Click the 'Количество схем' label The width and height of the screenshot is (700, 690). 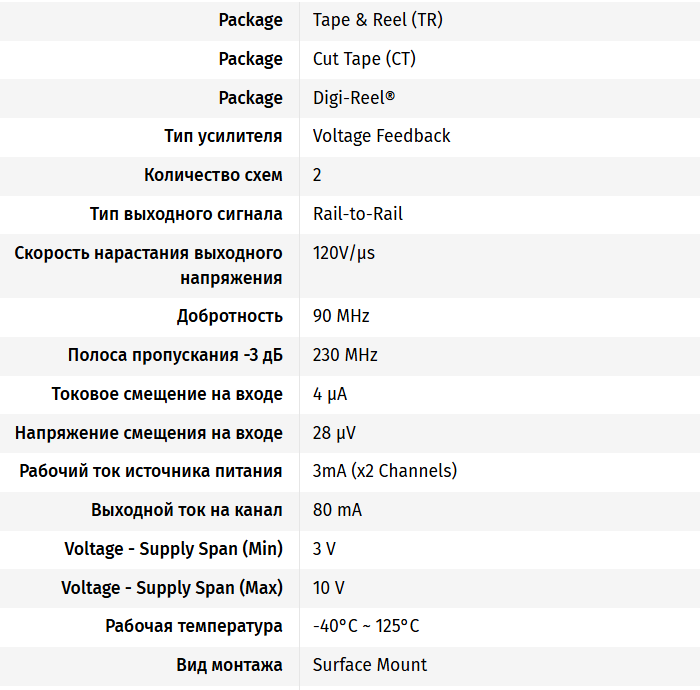click(x=213, y=175)
